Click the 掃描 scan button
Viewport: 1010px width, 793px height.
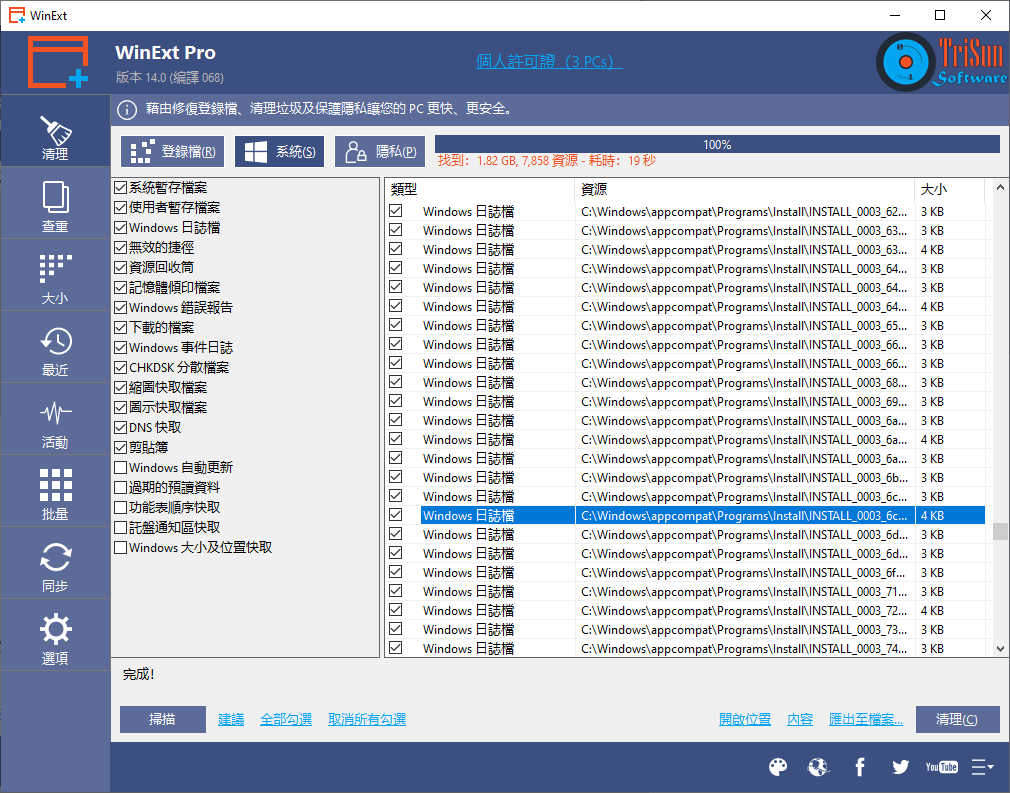pyautogui.click(x=163, y=719)
